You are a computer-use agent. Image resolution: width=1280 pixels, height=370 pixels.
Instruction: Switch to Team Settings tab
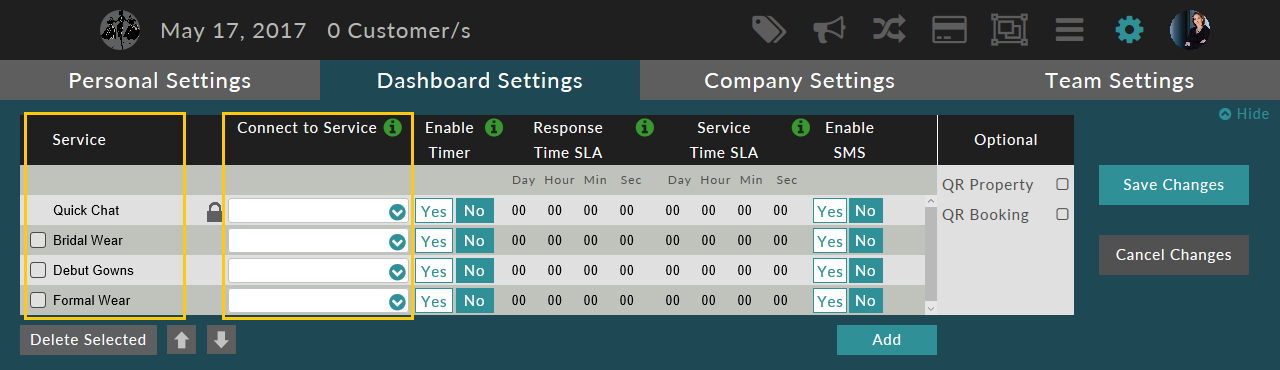pyautogui.click(x=1120, y=80)
